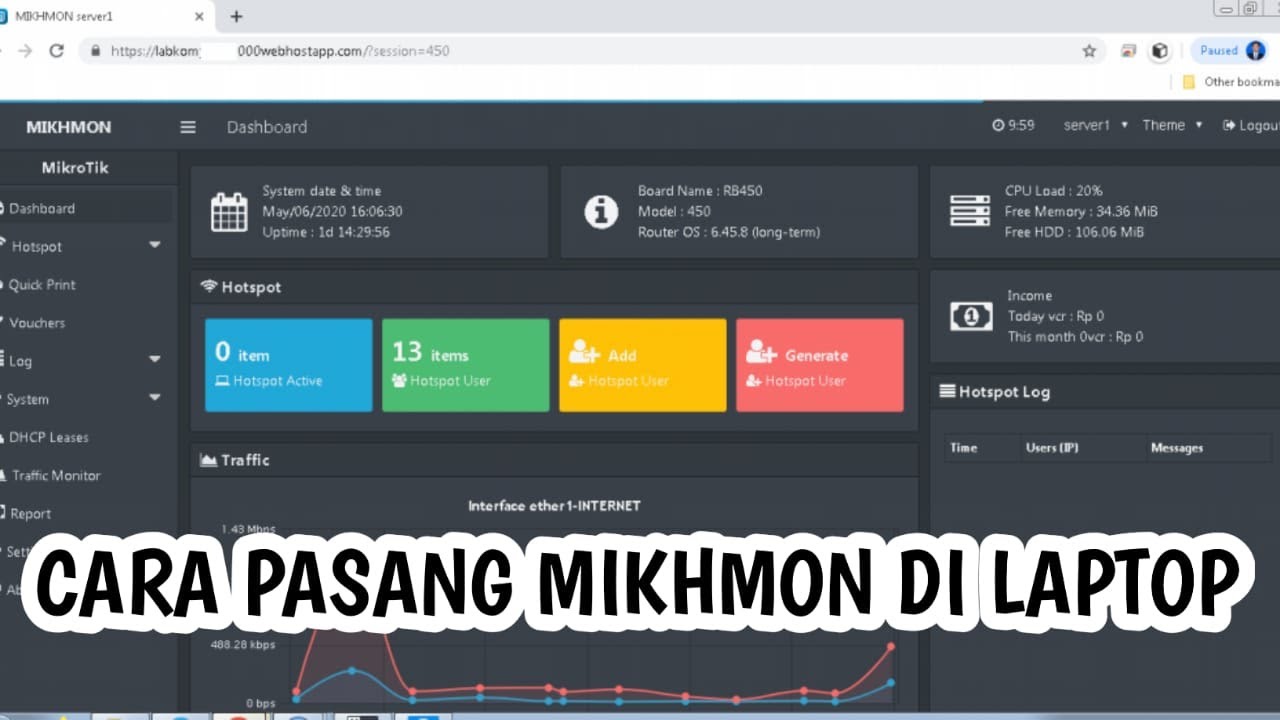Click the chart icon in Traffic header
The image size is (1280, 720).
coord(209,460)
